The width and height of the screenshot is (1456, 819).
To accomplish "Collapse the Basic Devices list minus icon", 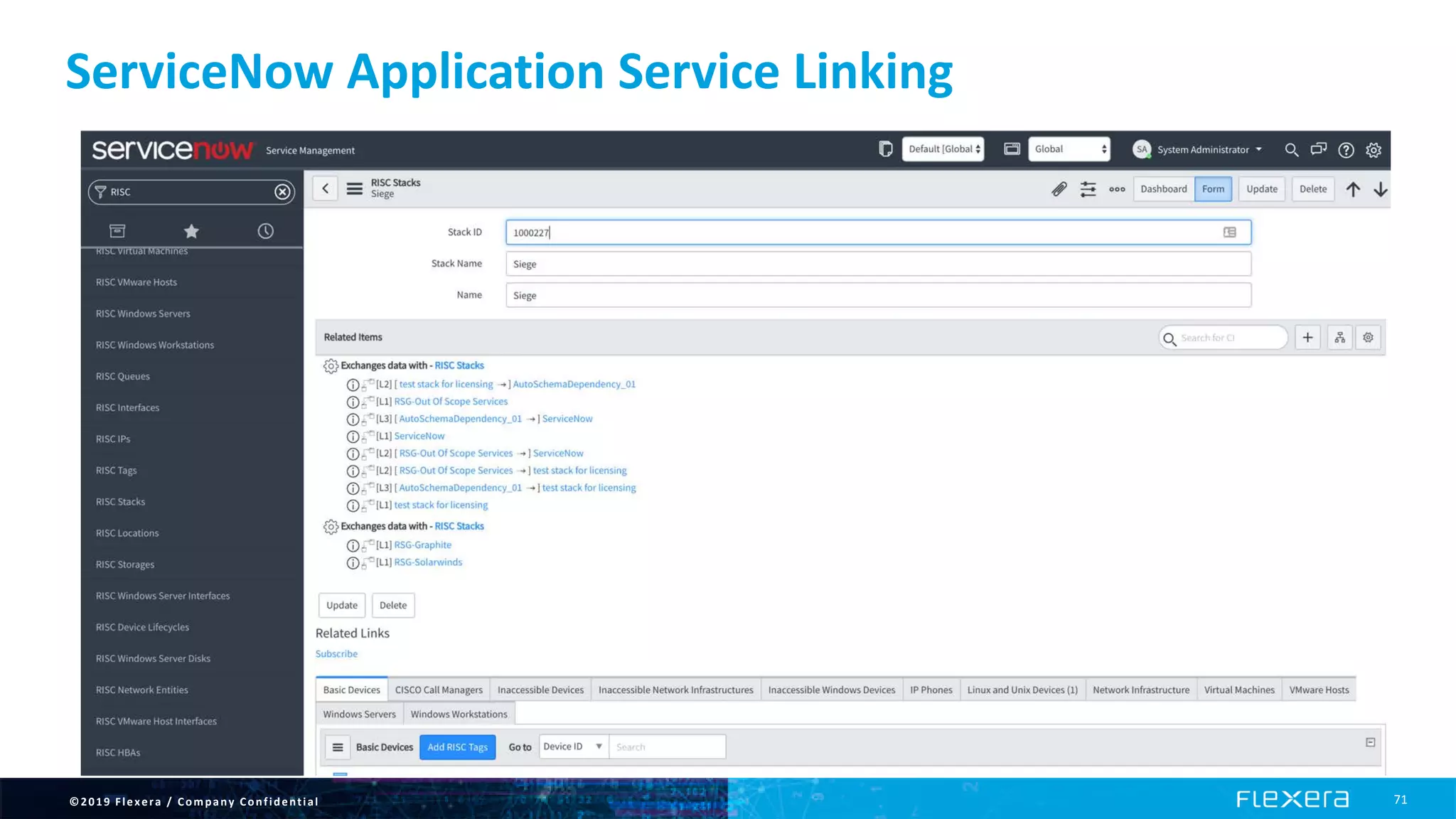I will coord(1371,742).
